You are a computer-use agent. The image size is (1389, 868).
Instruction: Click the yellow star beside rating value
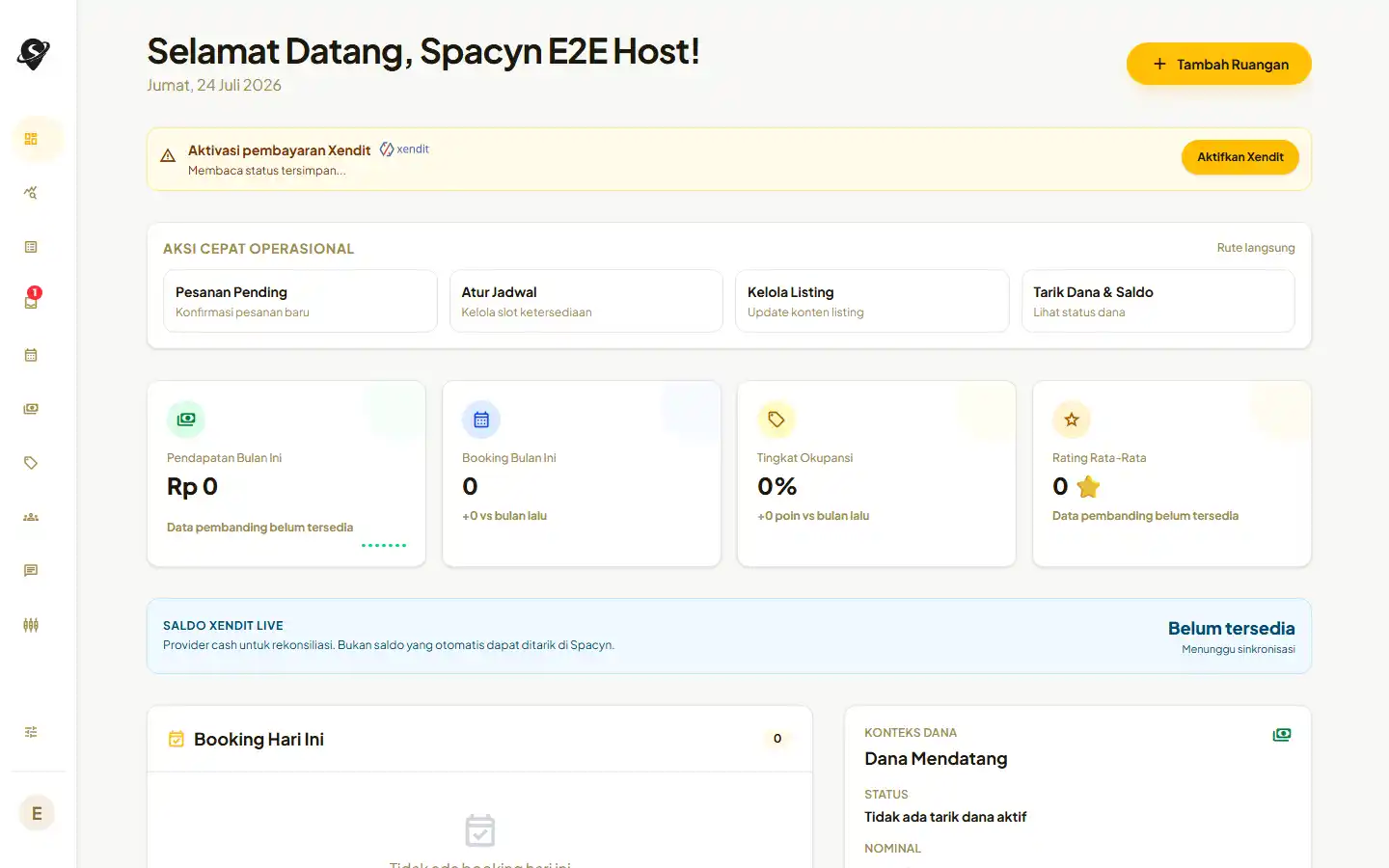point(1088,487)
